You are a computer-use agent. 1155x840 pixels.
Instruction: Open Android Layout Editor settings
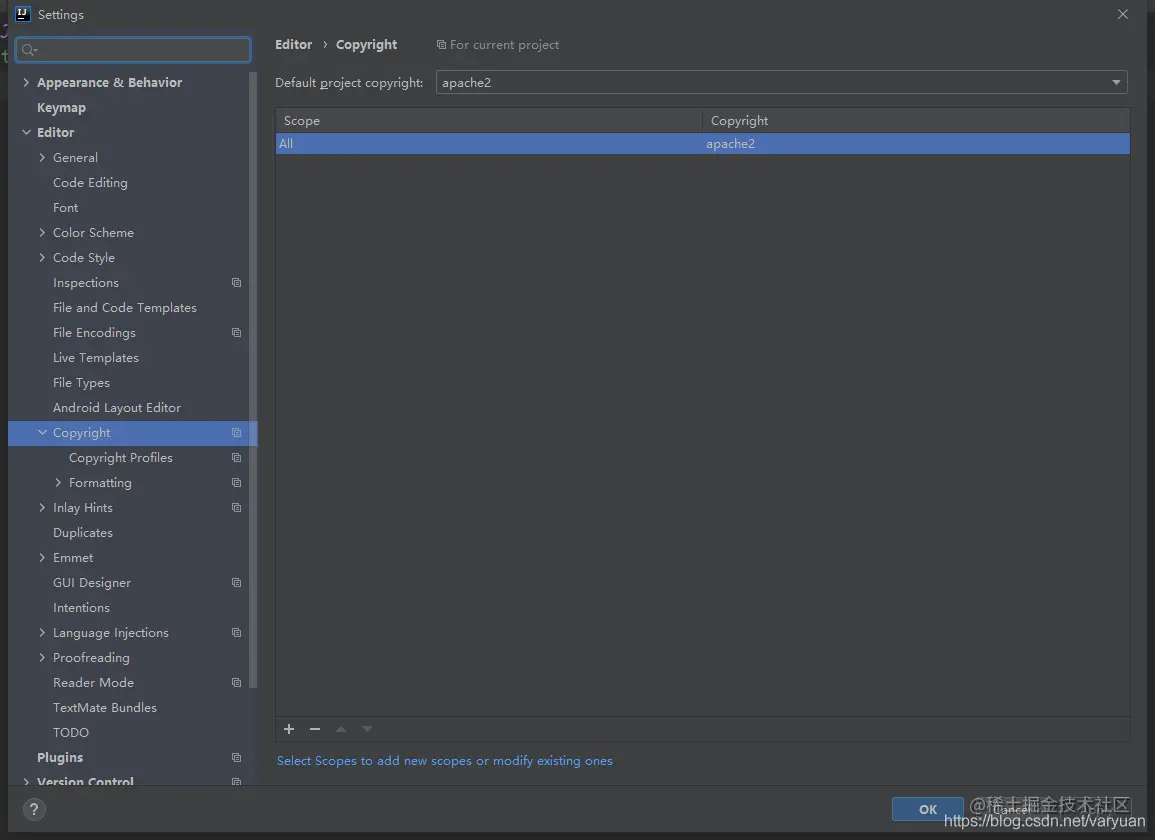(x=116, y=408)
